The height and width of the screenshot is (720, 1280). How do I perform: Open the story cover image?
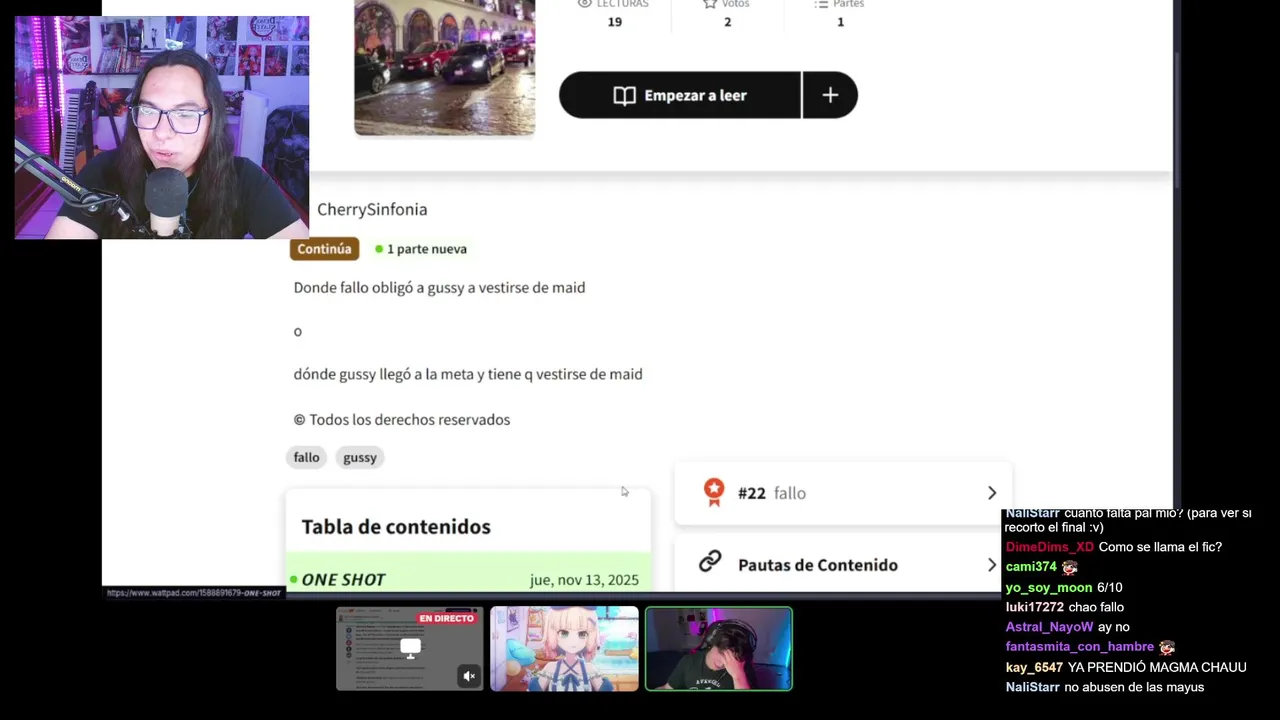pyautogui.click(x=444, y=67)
